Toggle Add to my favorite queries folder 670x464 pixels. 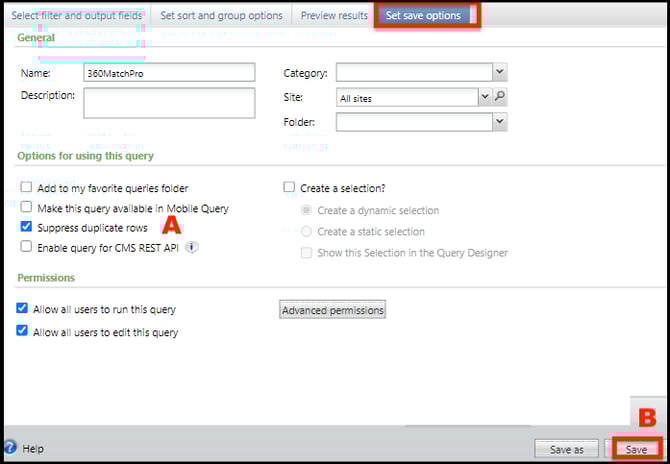coord(26,188)
